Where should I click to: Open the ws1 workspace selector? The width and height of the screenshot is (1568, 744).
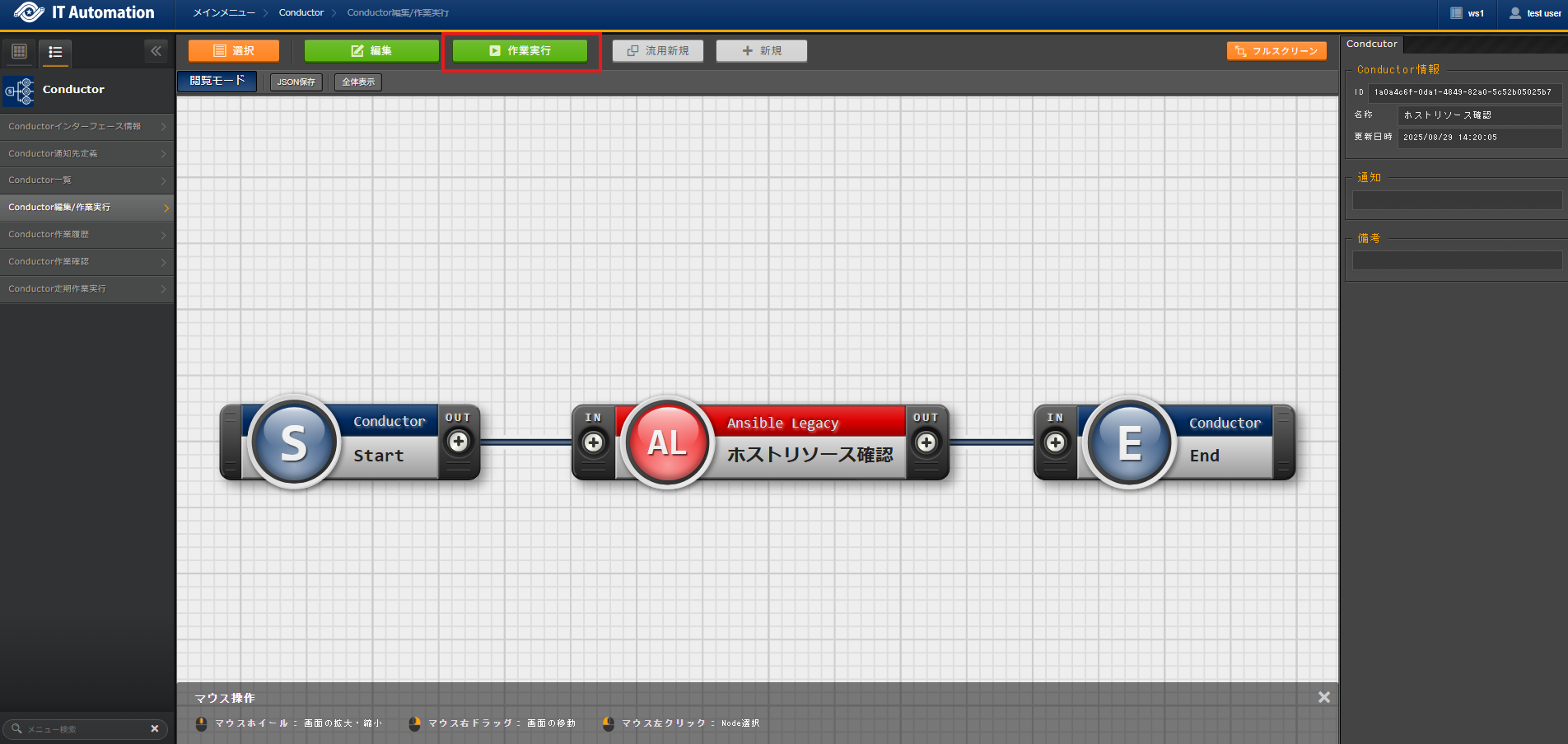click(1468, 13)
